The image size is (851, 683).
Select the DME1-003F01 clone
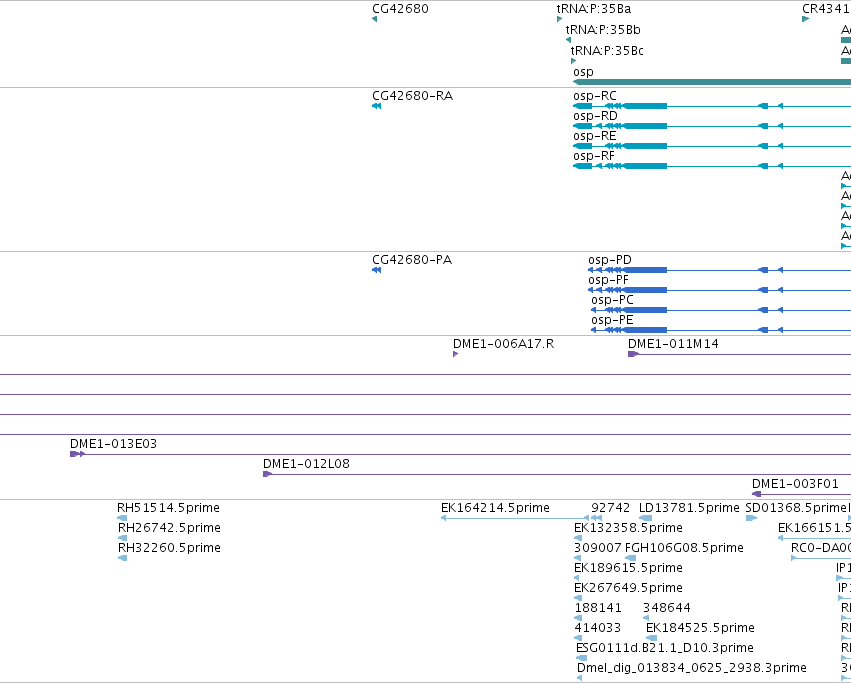tap(801, 494)
